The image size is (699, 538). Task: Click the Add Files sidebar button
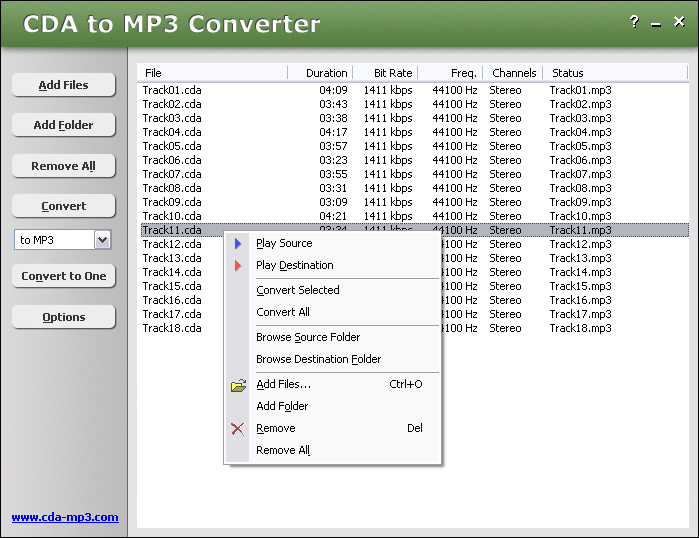click(x=63, y=85)
